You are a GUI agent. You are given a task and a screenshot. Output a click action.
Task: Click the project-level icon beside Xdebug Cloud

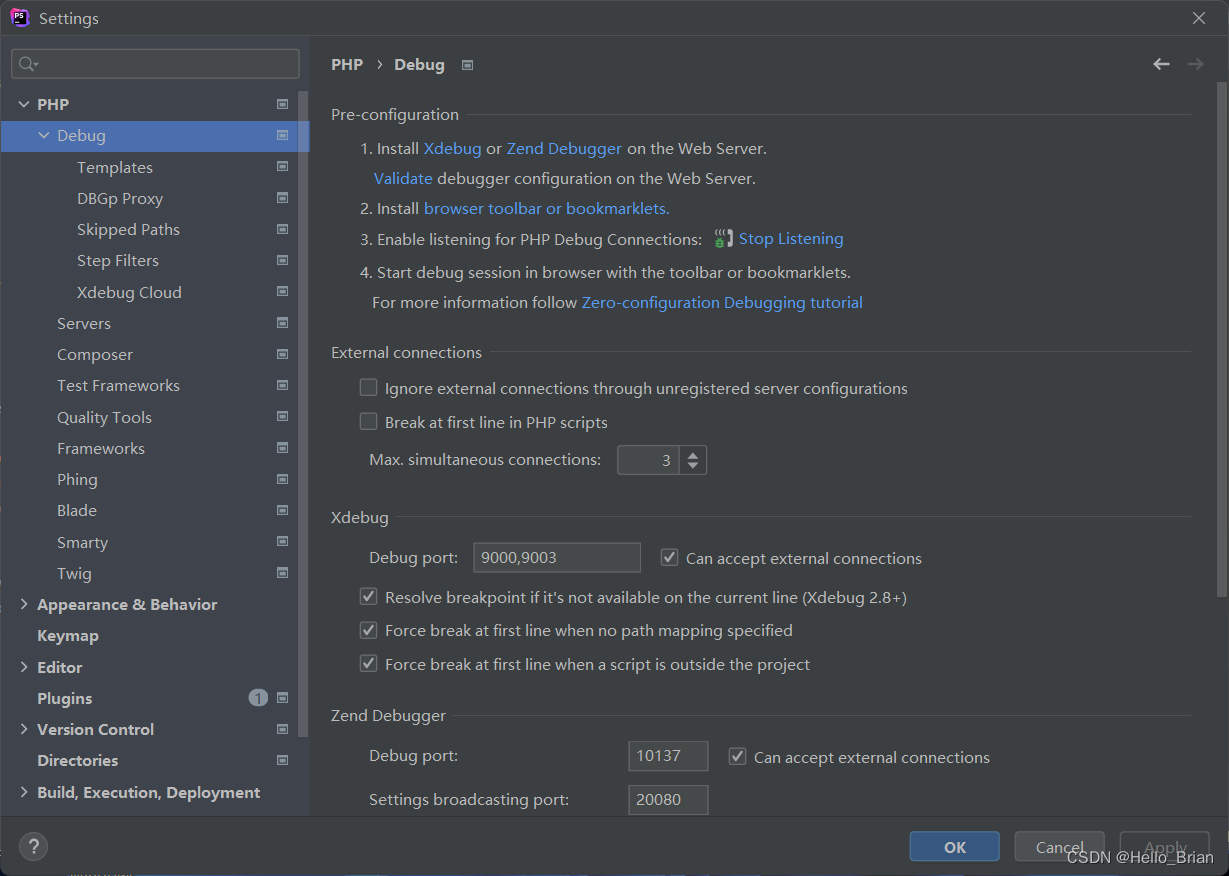point(283,292)
